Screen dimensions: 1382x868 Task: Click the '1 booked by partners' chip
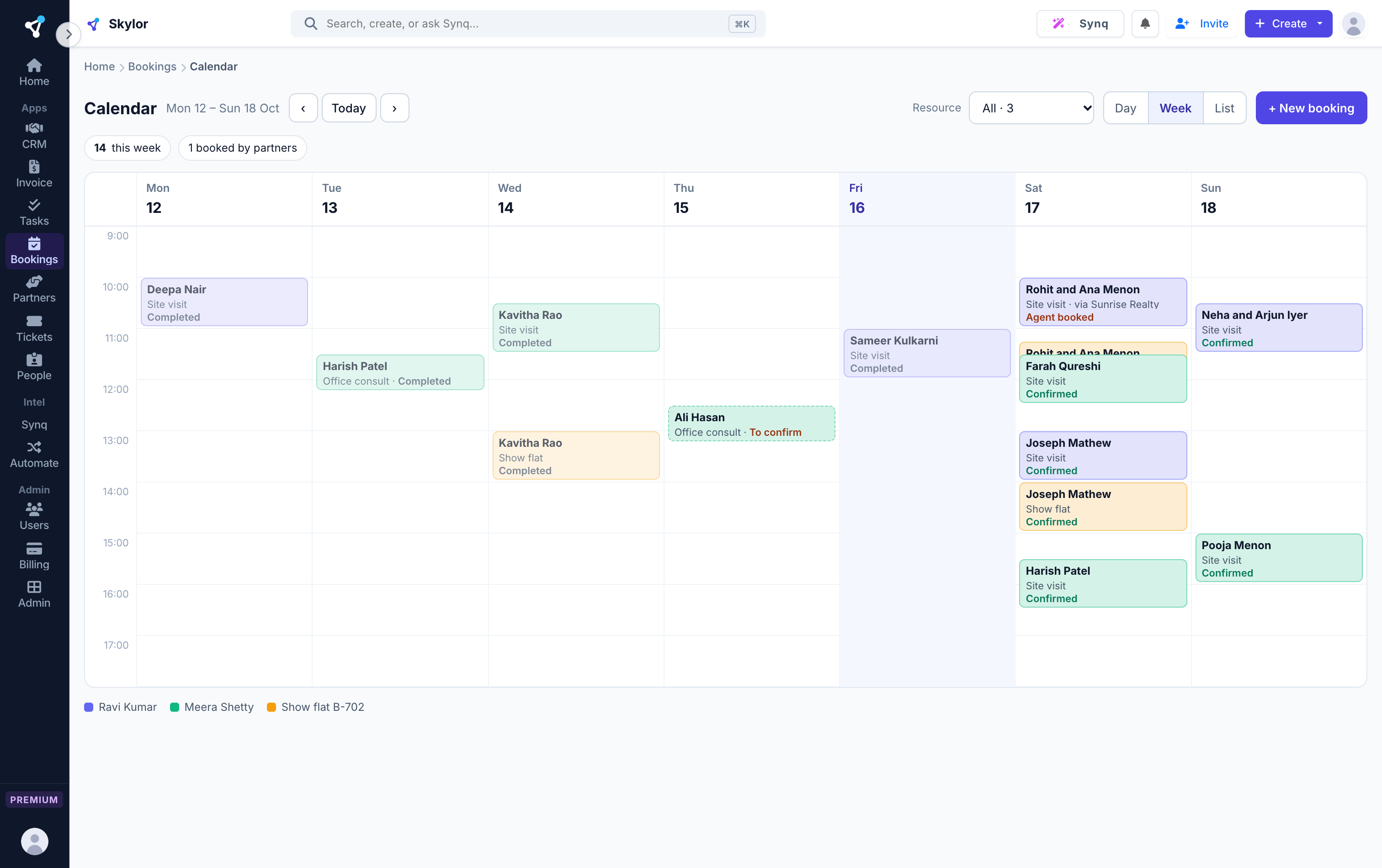[x=242, y=148]
